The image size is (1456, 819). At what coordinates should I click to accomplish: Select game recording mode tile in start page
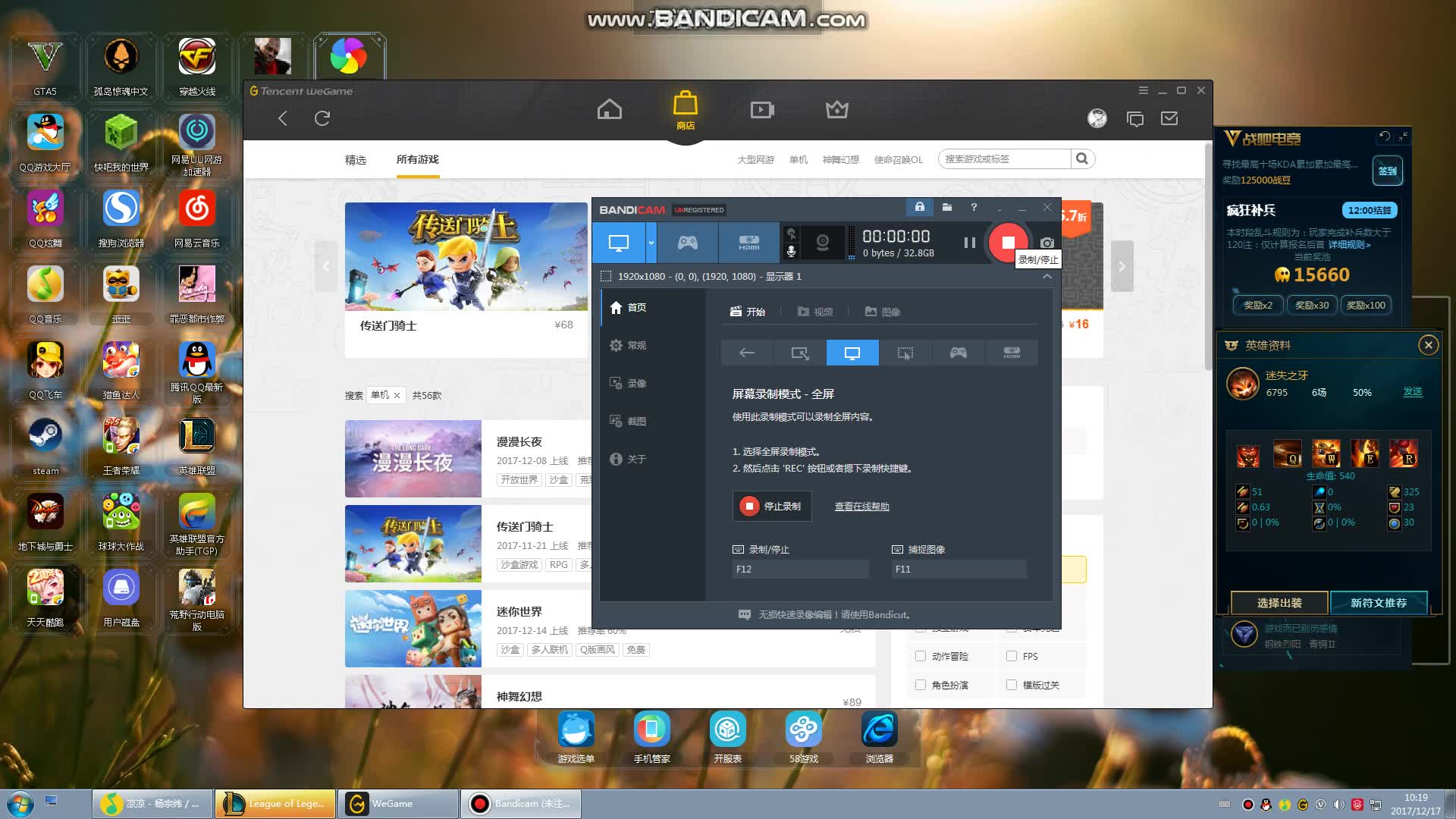[959, 353]
